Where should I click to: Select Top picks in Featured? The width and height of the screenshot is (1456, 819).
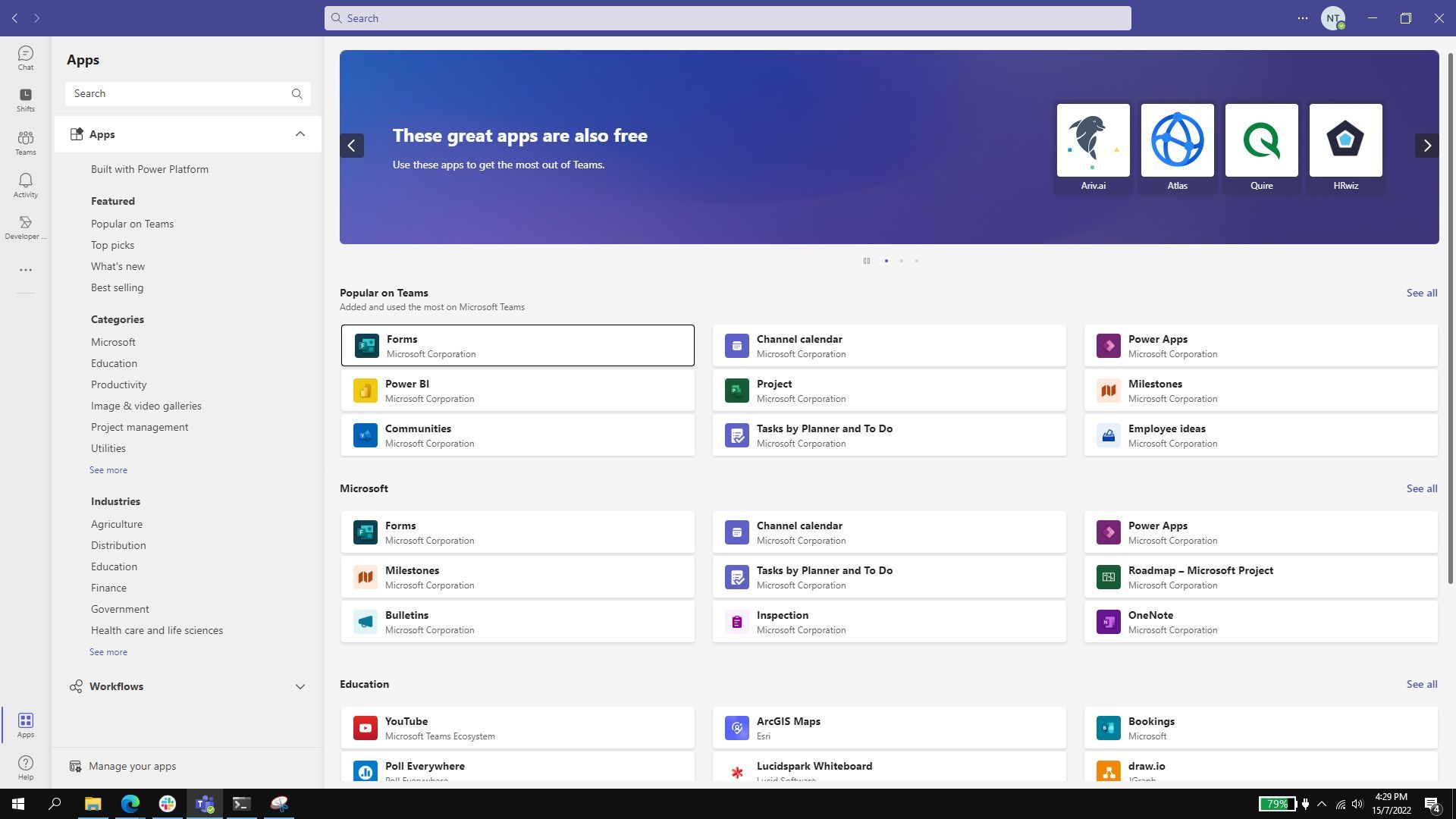pos(112,245)
